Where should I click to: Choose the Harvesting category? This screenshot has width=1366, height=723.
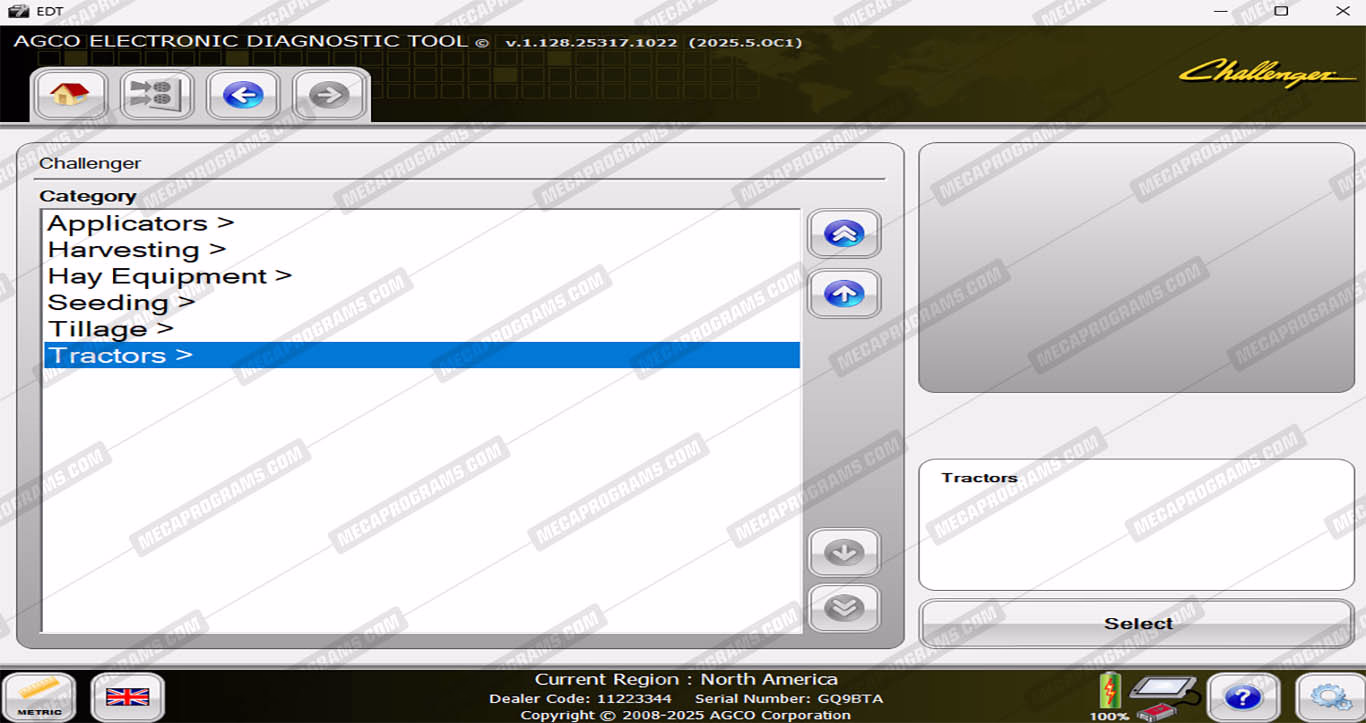pyautogui.click(x=422, y=249)
